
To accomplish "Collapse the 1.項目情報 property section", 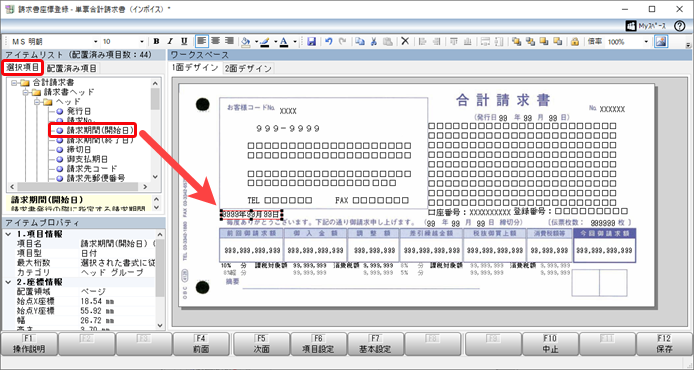I will coord(8,234).
